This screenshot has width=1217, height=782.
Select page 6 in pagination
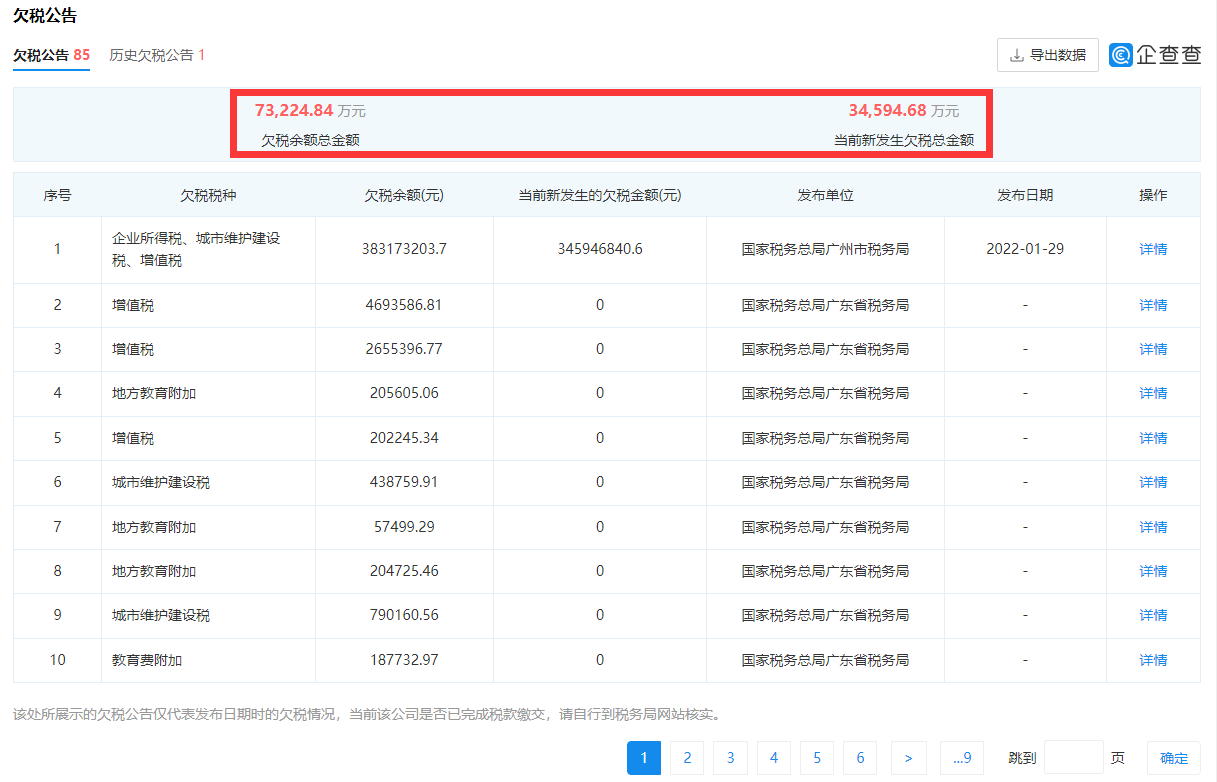860,758
